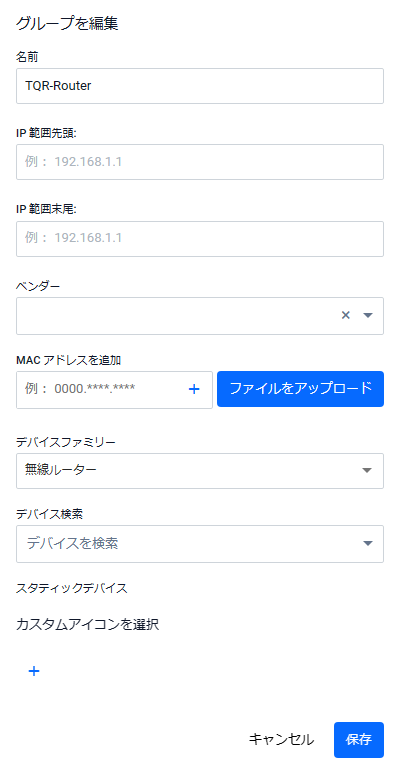Viewport: 400px width, 768px height.
Task: Expand the デバイス検索 dropdown arrow
Action: point(368,543)
